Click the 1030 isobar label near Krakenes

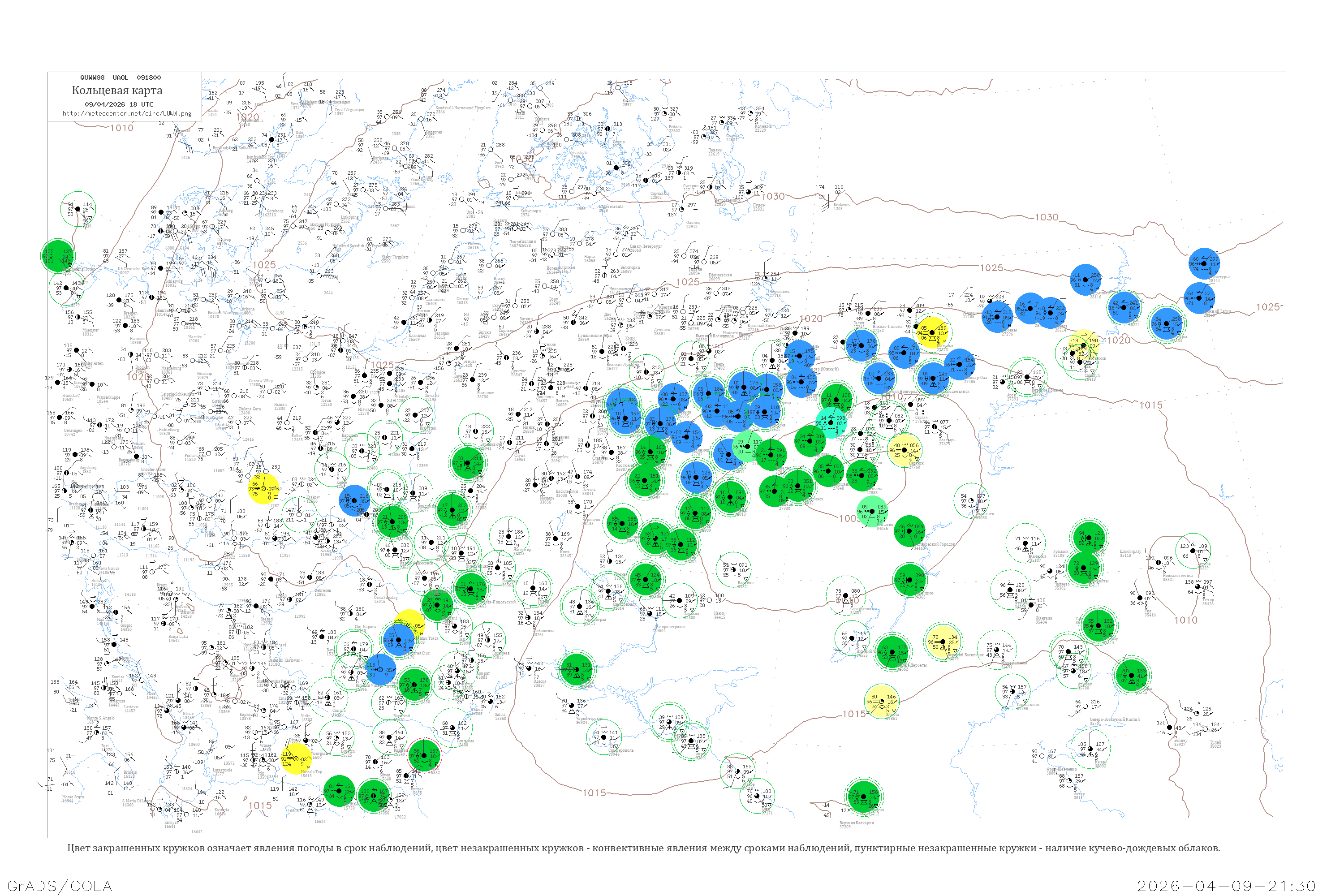(774, 196)
